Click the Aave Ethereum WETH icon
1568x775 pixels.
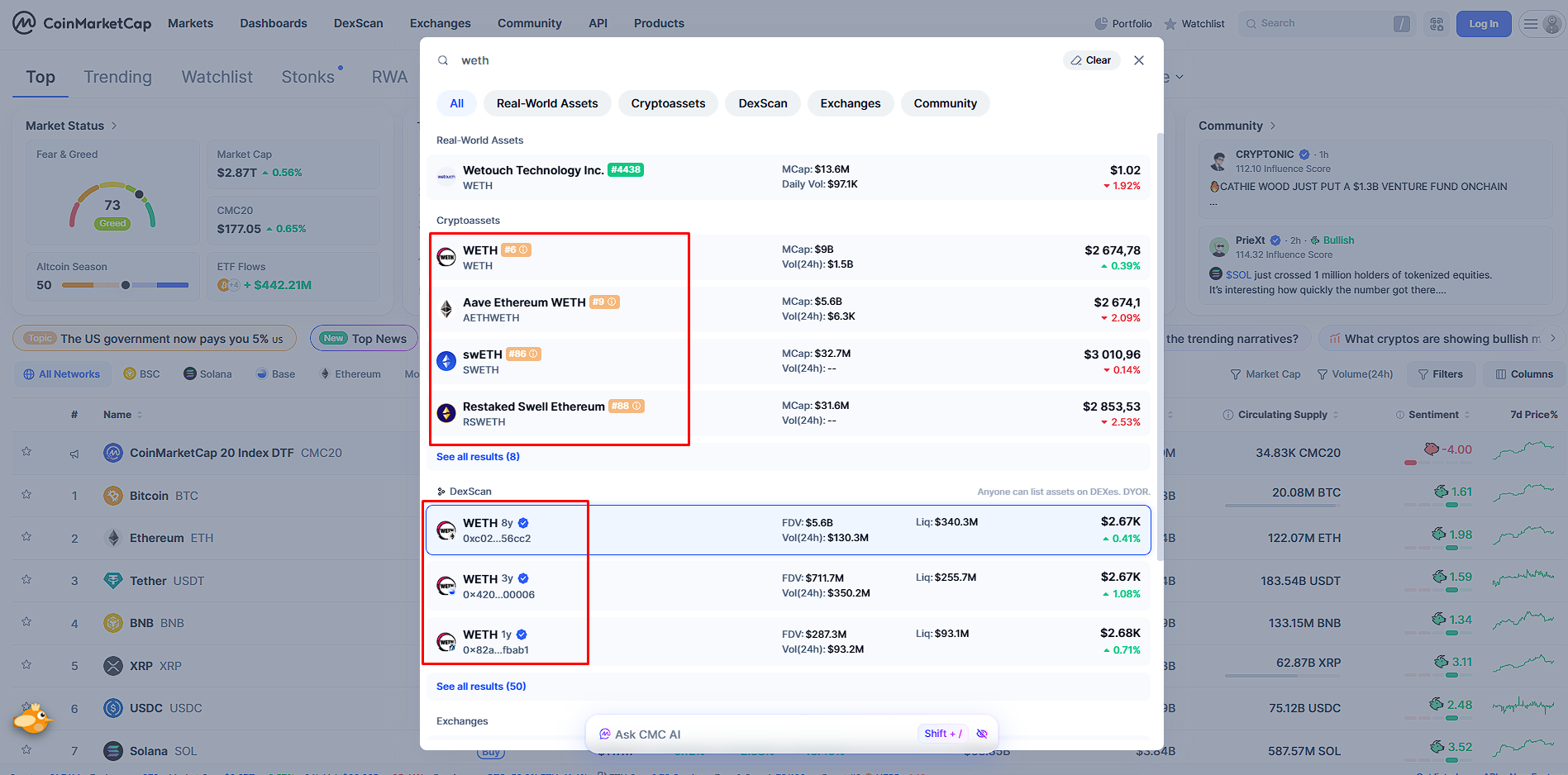[446, 309]
